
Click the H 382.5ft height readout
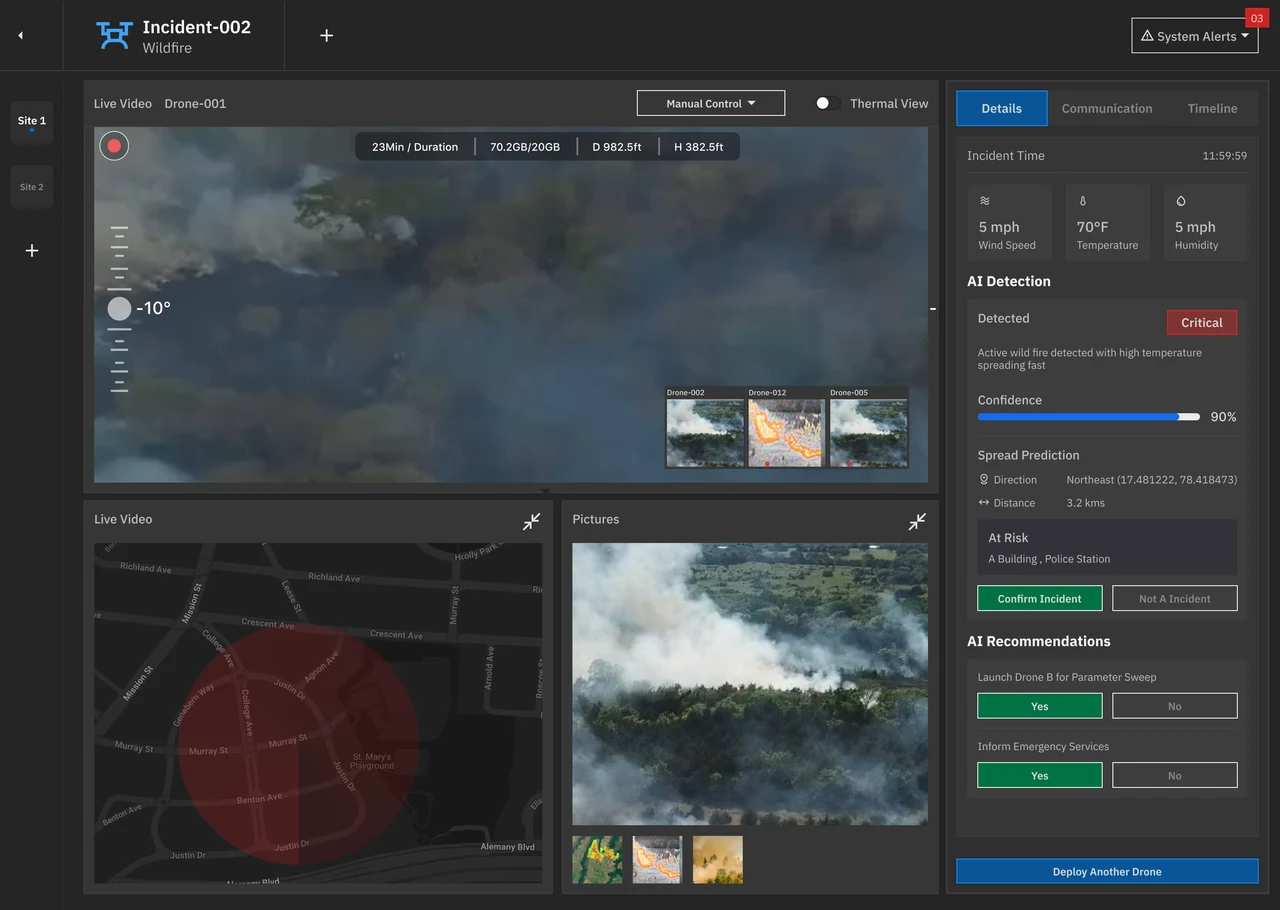point(699,147)
